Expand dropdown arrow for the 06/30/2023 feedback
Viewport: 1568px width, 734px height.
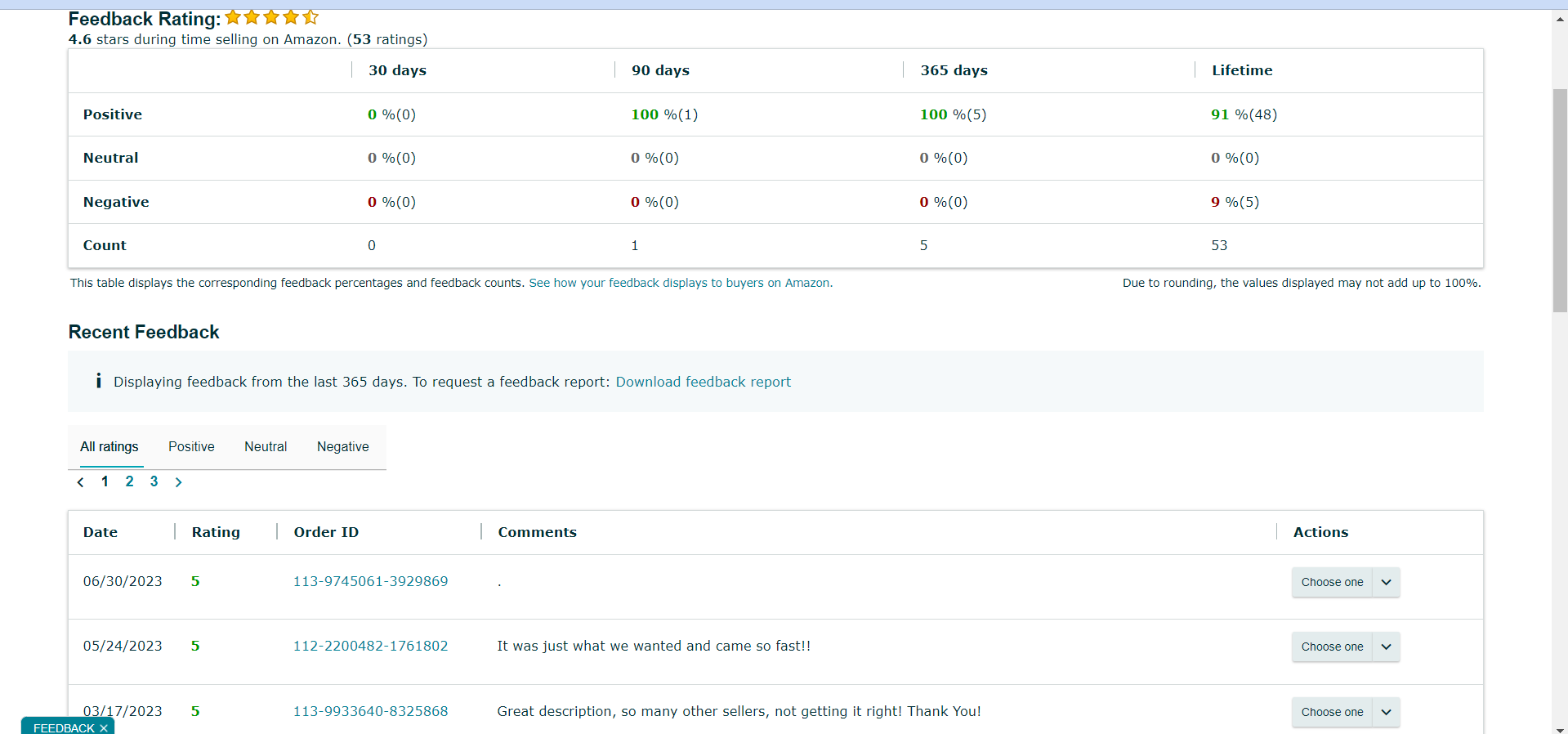[x=1386, y=582]
